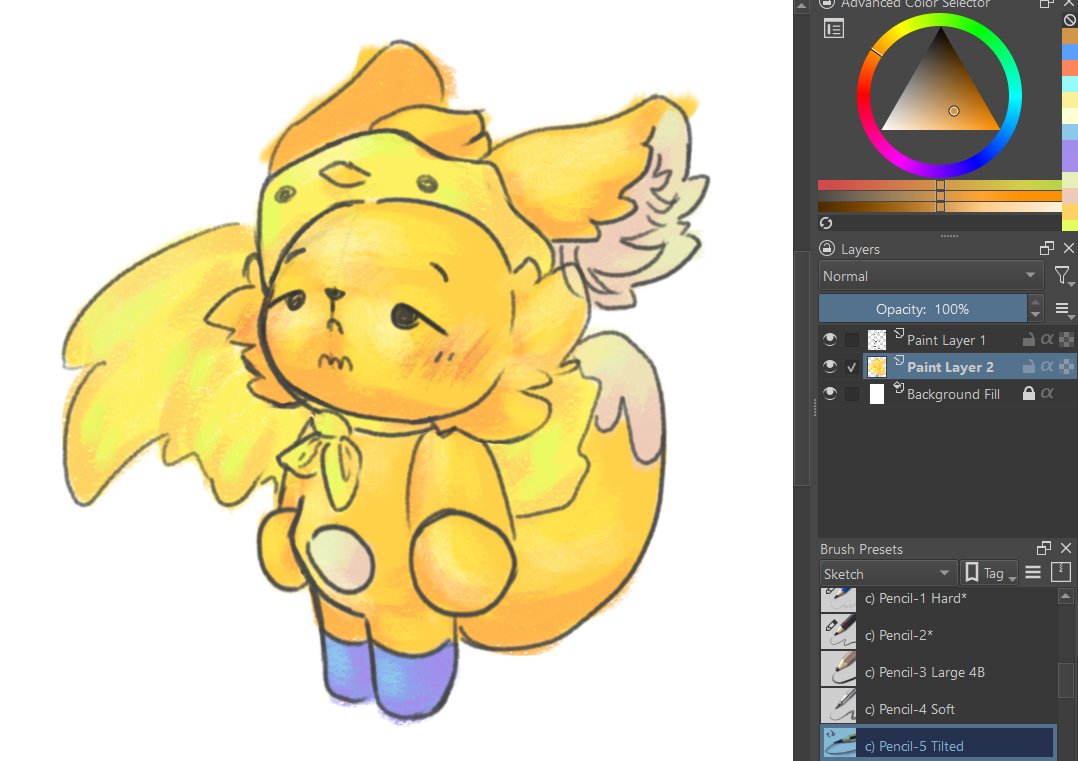This screenshot has width=1078, height=761.
Task: Click the fill layer type icon on Background Fill
Action: tap(899, 388)
